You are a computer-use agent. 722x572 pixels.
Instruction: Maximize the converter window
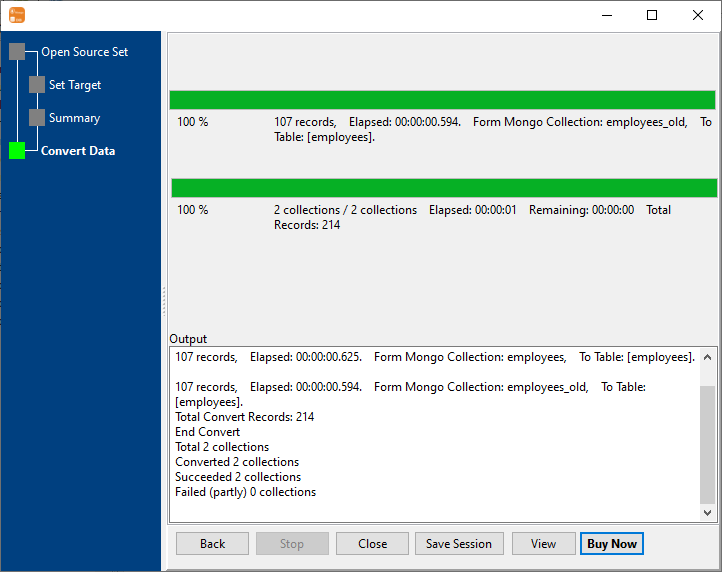pyautogui.click(x=652, y=15)
